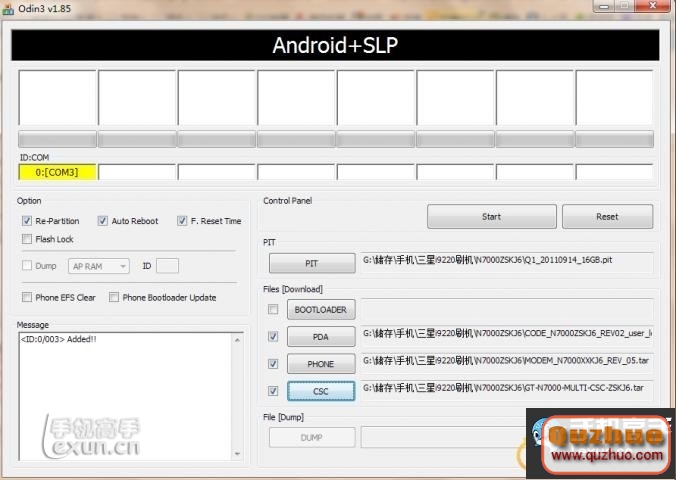This screenshot has height=480, width=676.
Task: Open the AP RAM dropdown
Action: 99,266
